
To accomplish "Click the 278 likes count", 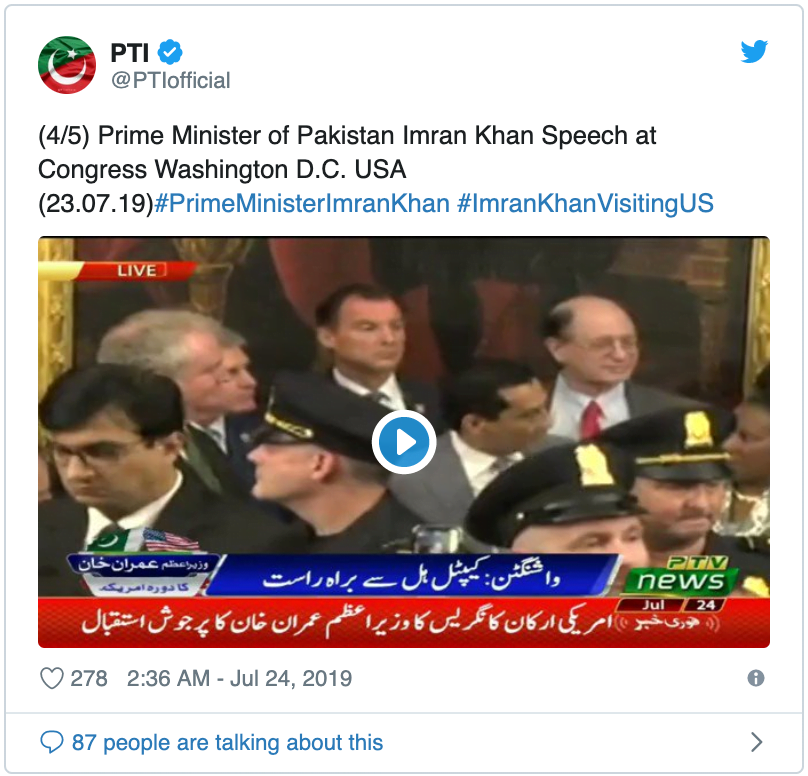I will [89, 678].
